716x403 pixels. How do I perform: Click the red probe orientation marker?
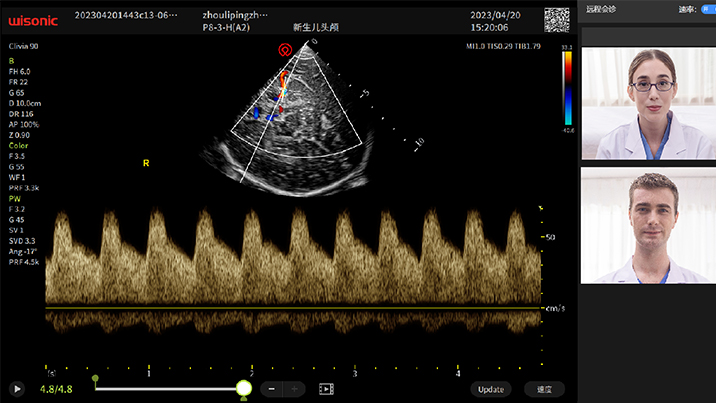(x=284, y=48)
